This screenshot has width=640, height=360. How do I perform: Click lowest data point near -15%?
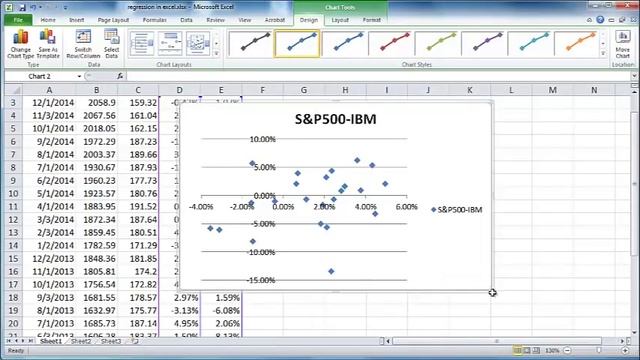pyautogui.click(x=331, y=271)
